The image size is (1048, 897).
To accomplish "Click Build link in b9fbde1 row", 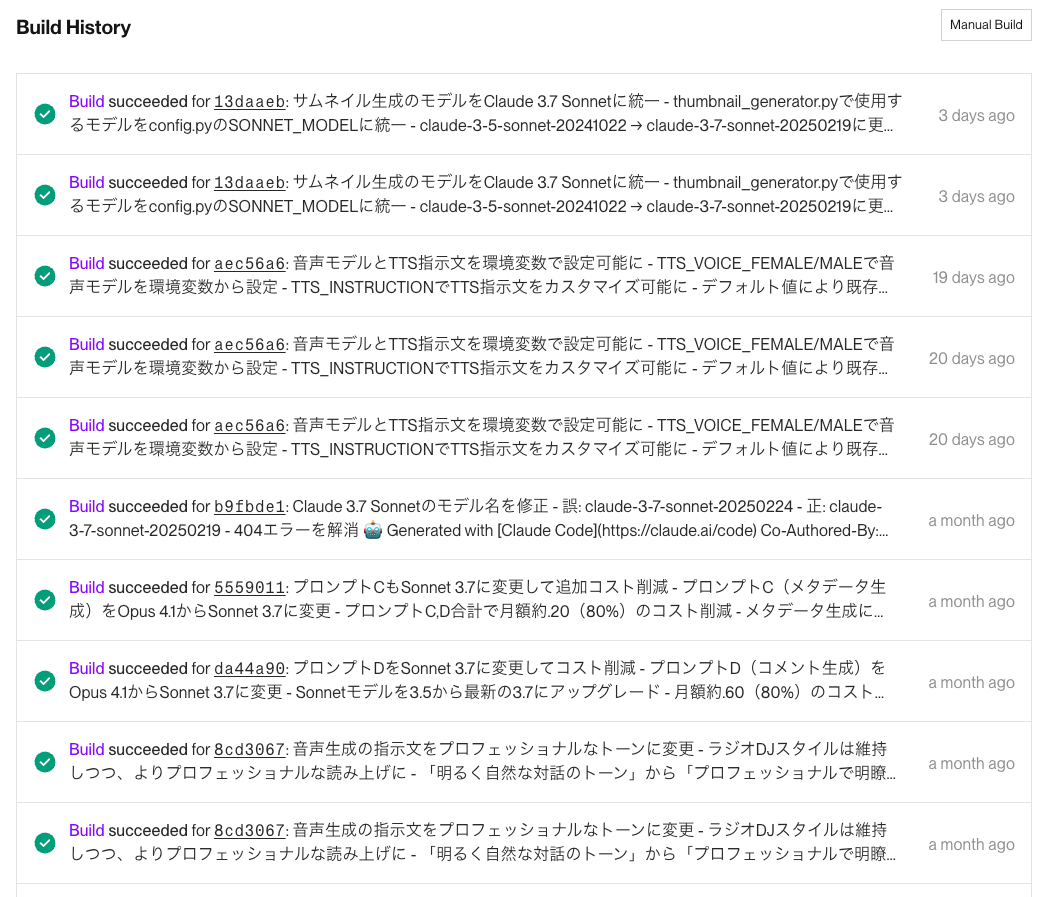I will [x=86, y=507].
